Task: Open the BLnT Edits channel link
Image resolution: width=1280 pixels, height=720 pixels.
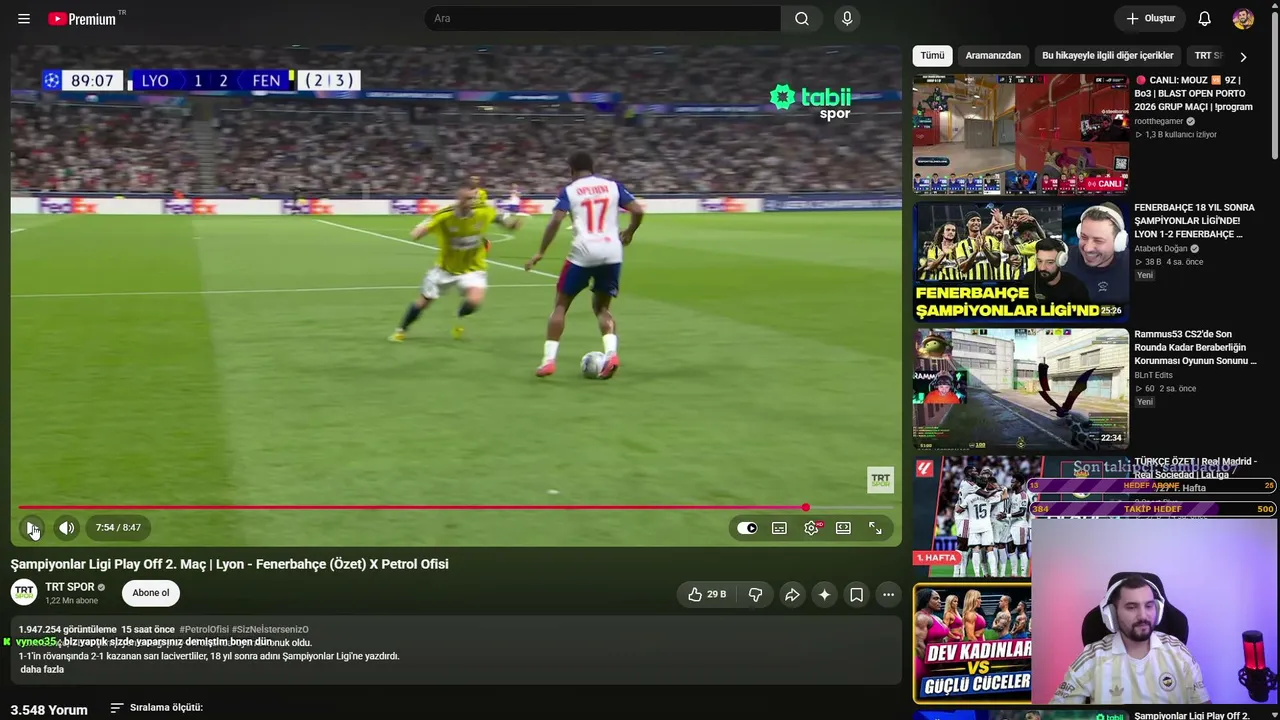Action: (1155, 375)
